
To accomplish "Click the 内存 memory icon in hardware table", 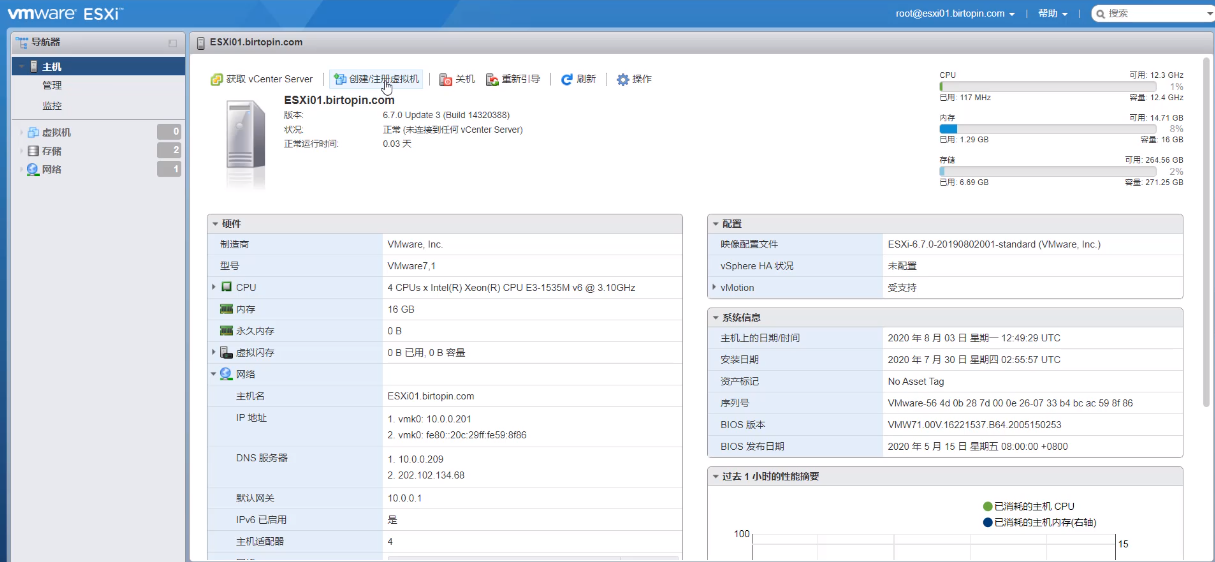I will tap(226, 309).
